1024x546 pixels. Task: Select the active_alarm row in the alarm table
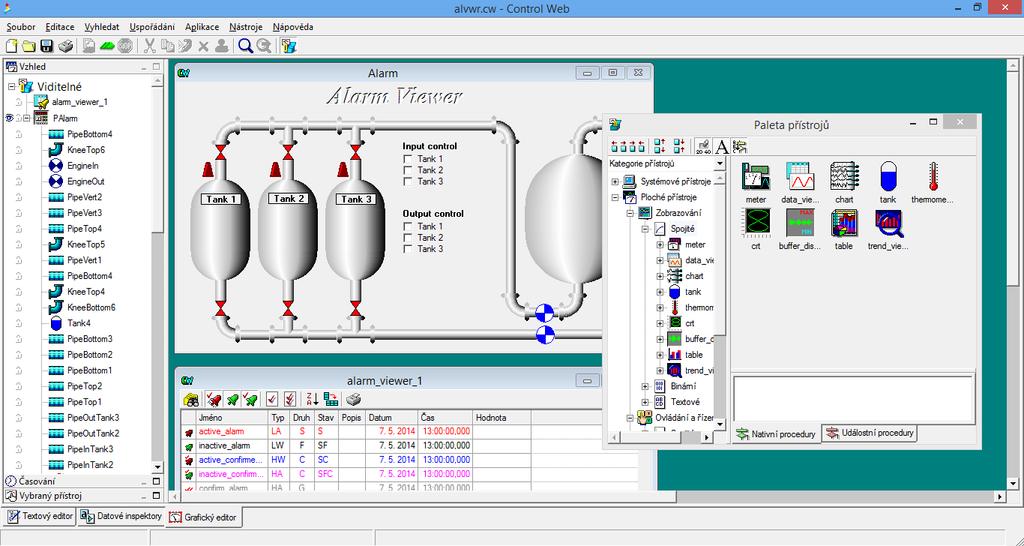point(409,432)
